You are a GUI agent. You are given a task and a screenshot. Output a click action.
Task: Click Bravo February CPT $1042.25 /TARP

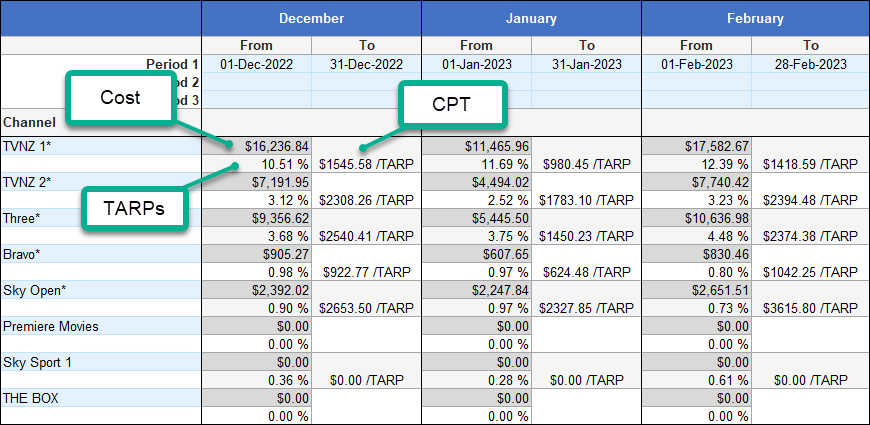coord(811,272)
